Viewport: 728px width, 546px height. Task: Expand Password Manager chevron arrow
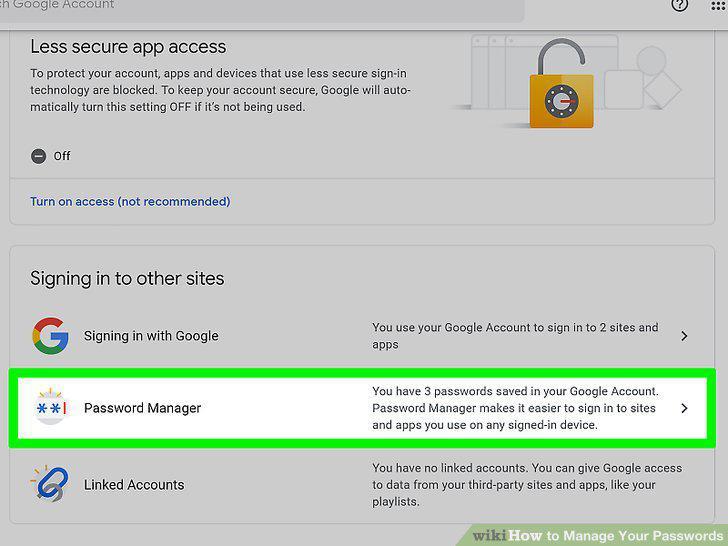point(684,408)
